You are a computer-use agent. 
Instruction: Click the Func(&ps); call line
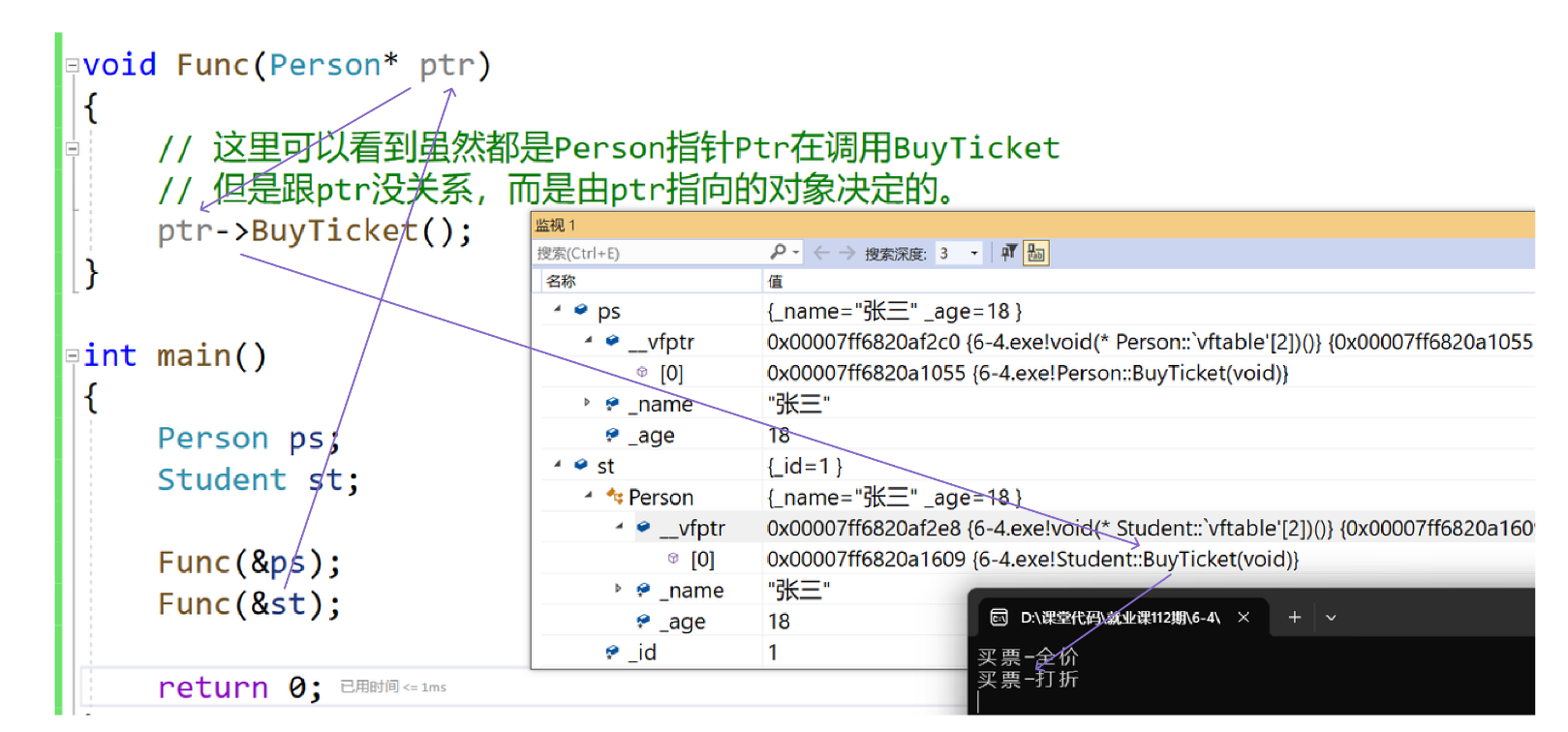249,563
